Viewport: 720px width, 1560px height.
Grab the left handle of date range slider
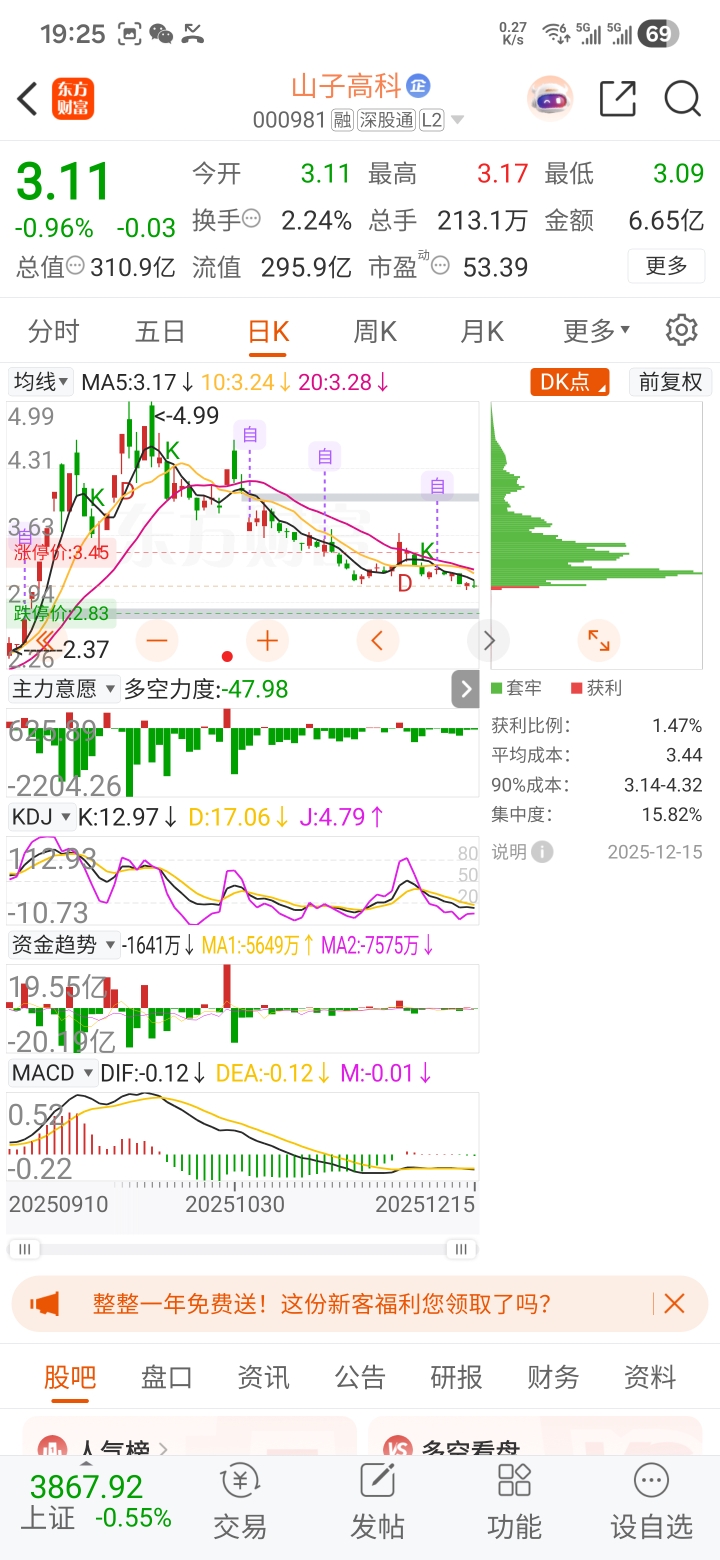26,1249
